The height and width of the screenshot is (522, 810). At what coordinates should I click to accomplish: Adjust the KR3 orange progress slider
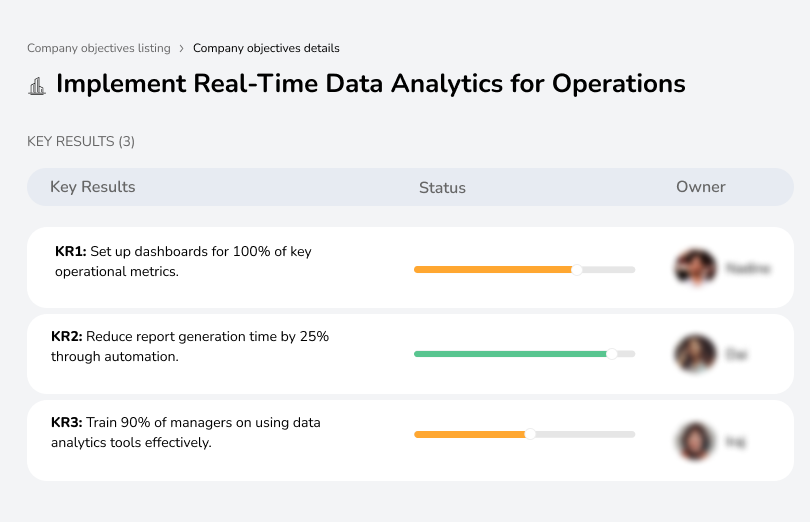530,435
